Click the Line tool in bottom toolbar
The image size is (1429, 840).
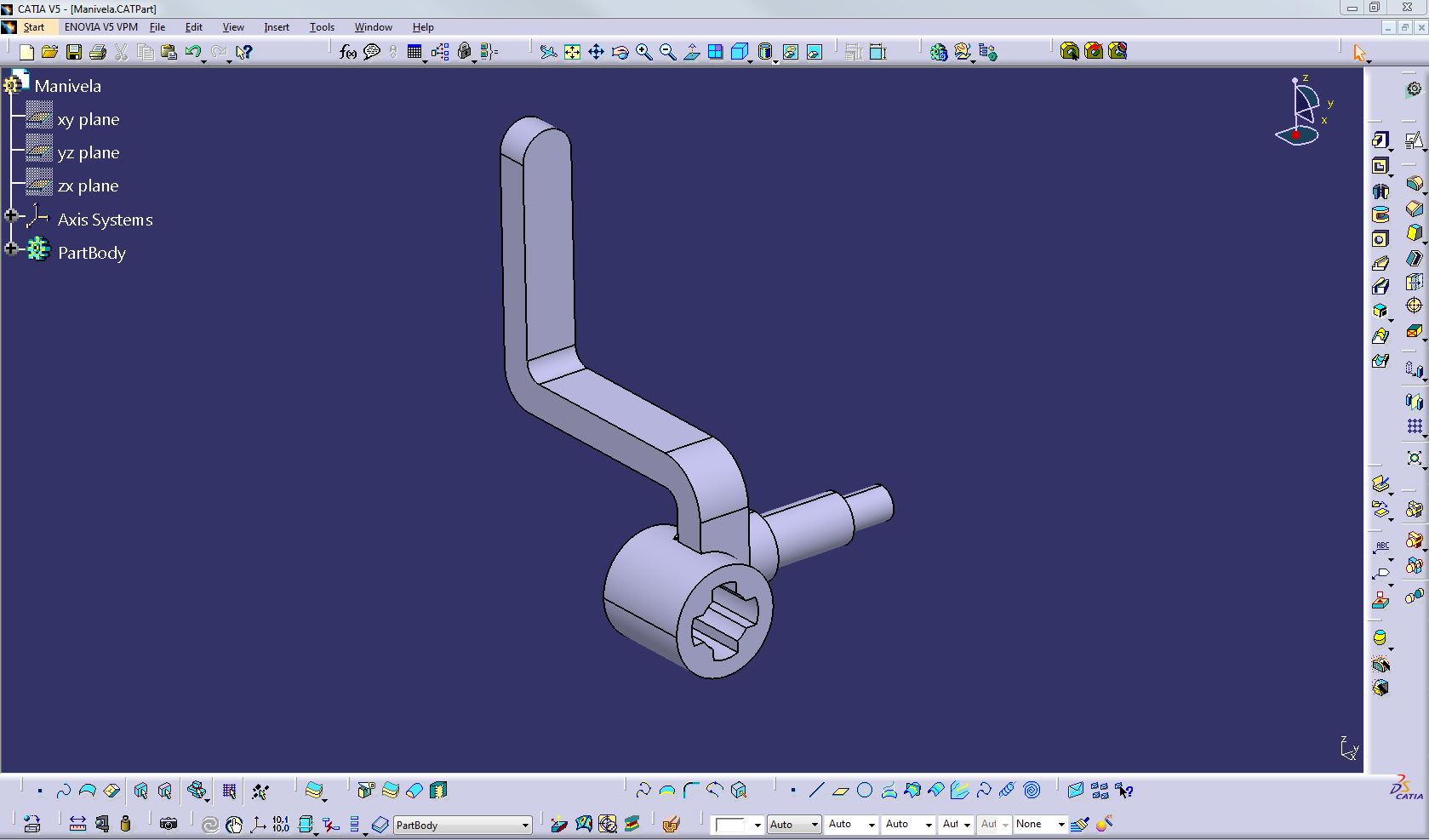click(x=816, y=791)
